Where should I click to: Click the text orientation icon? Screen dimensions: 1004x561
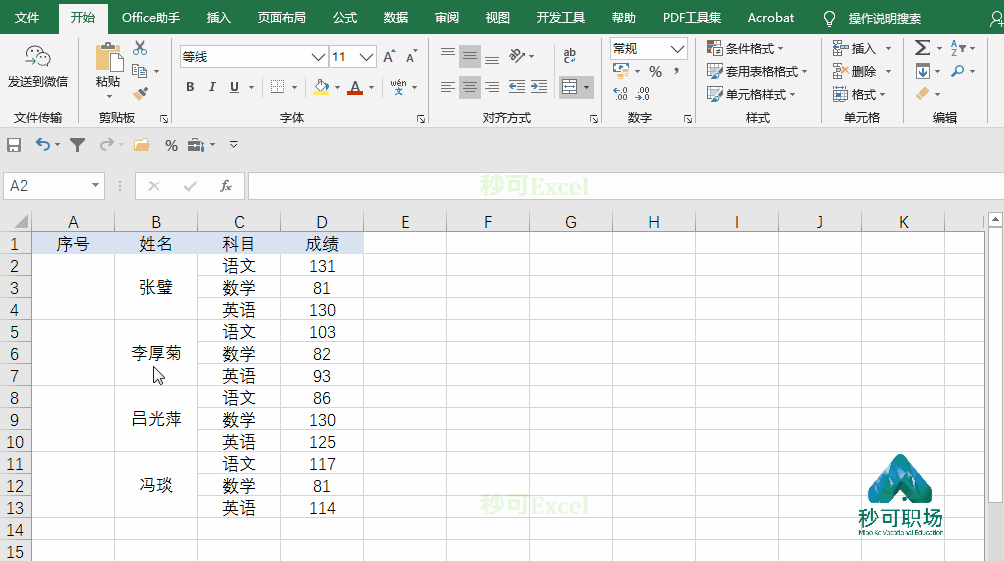[x=517, y=56]
